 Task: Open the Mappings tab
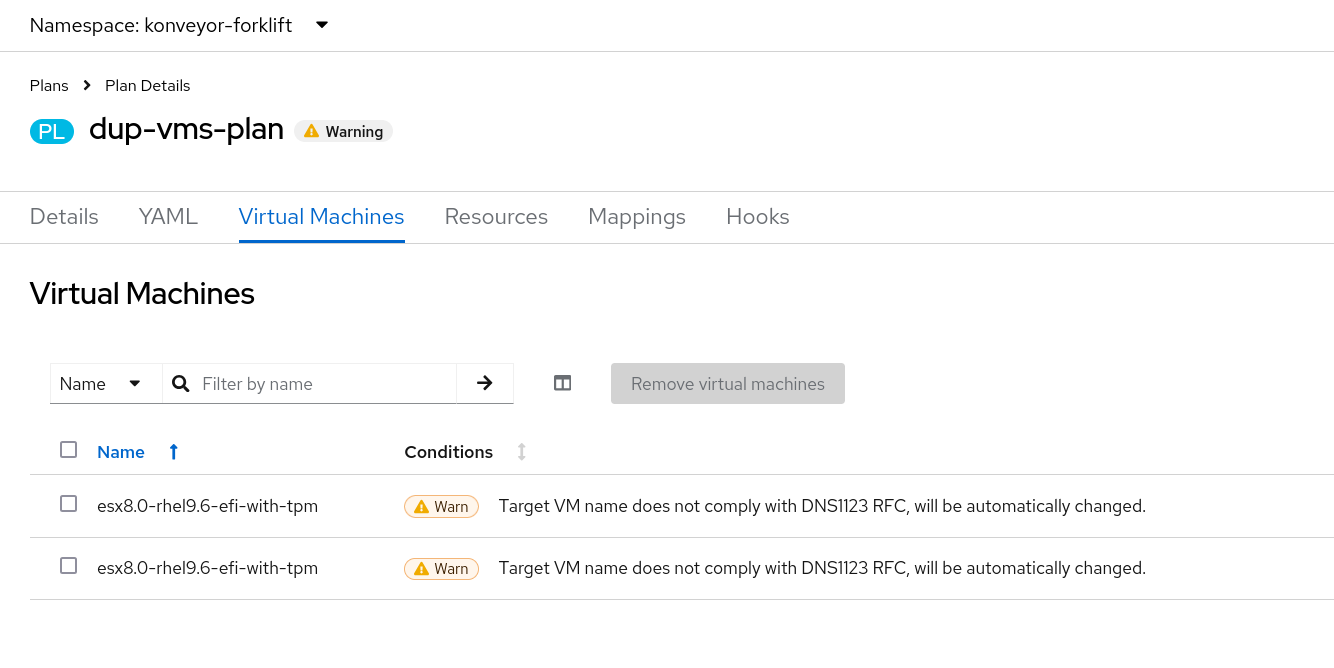click(x=636, y=216)
